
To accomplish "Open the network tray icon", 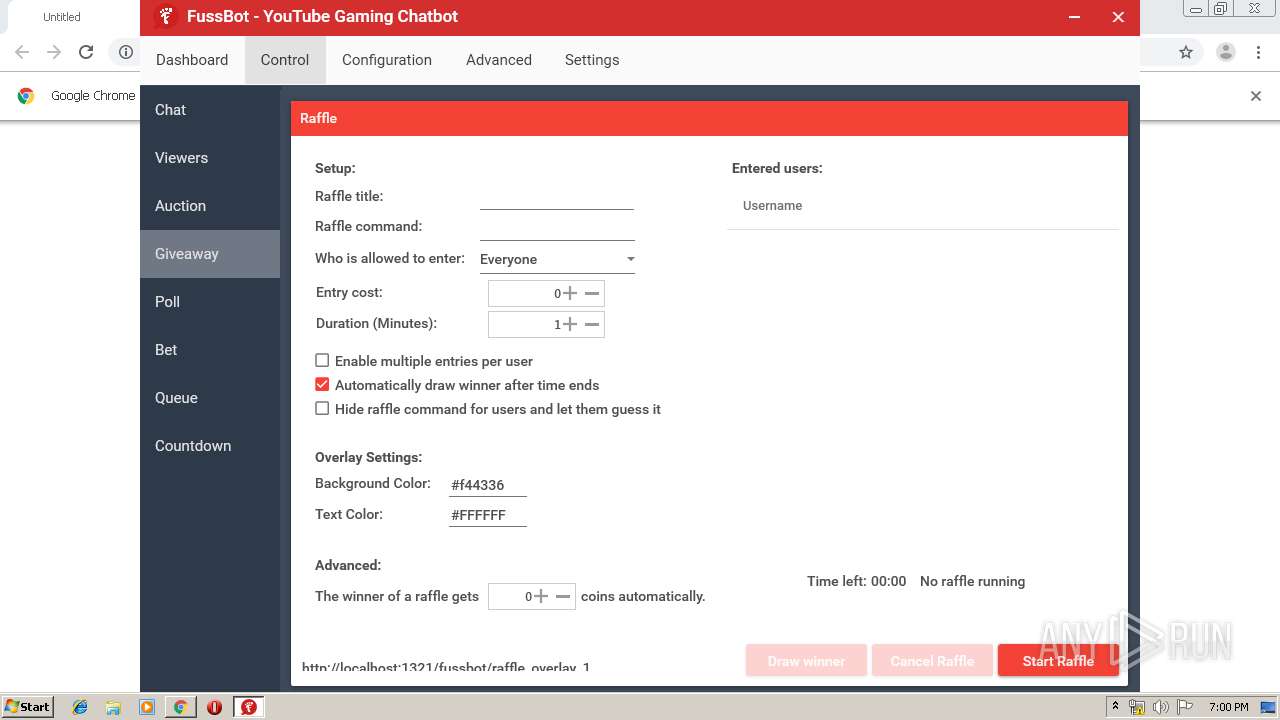I will [x=1137, y=707].
